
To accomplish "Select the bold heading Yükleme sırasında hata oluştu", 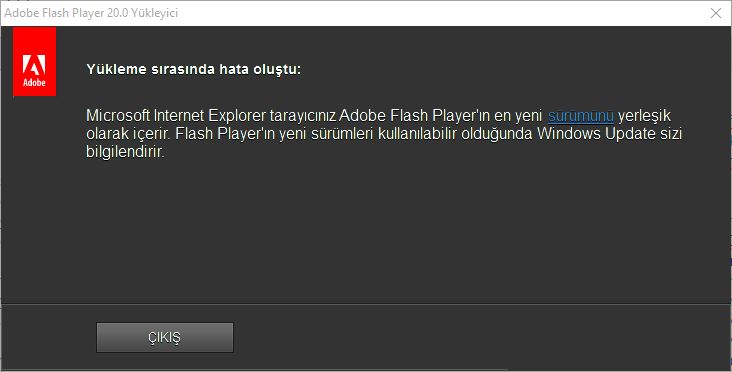I will pyautogui.click(x=194, y=70).
